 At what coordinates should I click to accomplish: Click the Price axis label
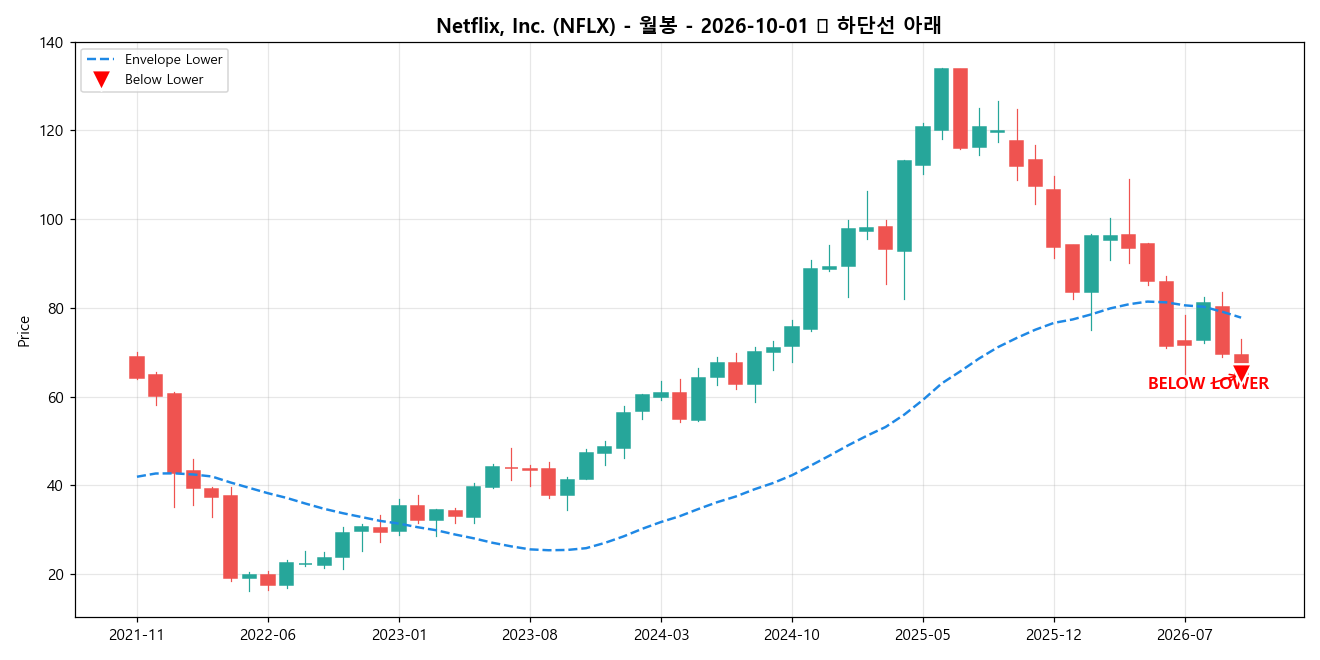tap(24, 330)
